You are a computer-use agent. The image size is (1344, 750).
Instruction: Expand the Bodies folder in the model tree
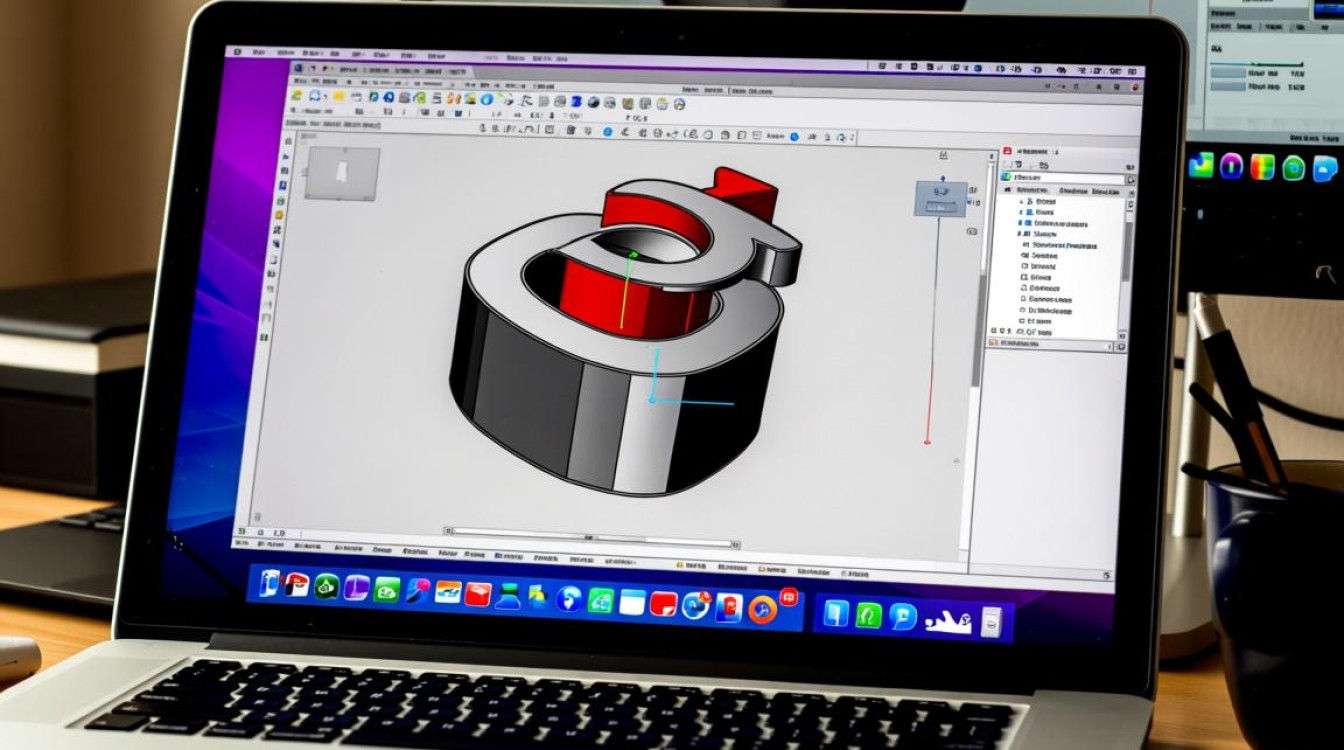click(1019, 214)
